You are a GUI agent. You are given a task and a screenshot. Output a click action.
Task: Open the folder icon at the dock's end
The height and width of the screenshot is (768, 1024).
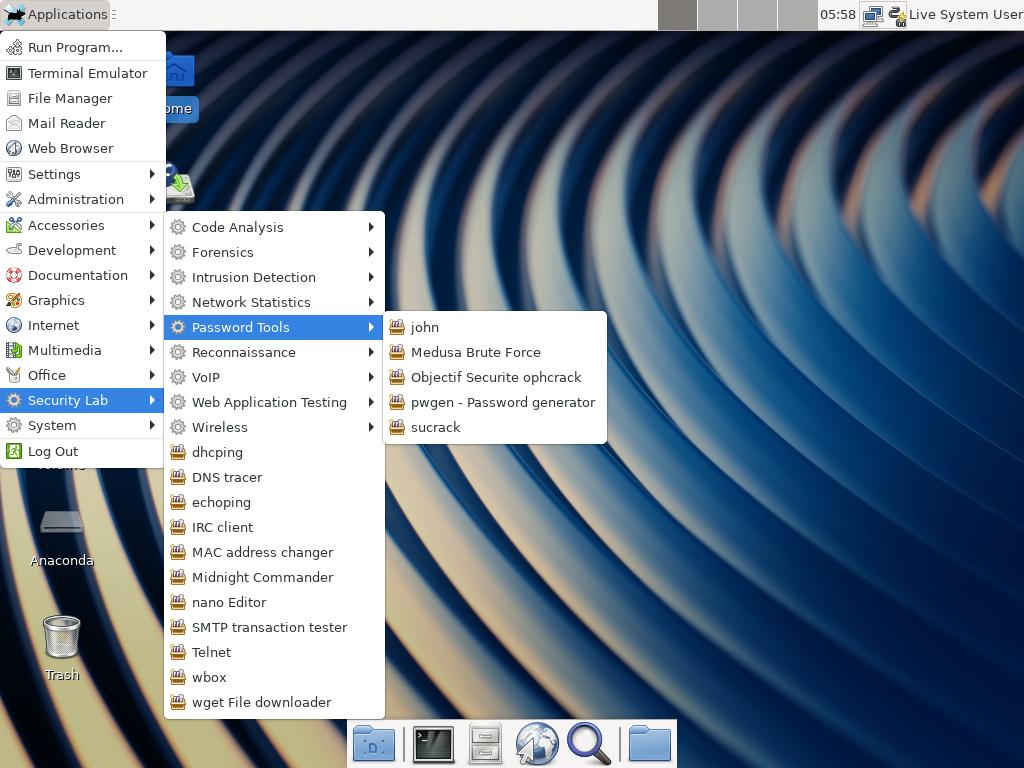pos(650,744)
